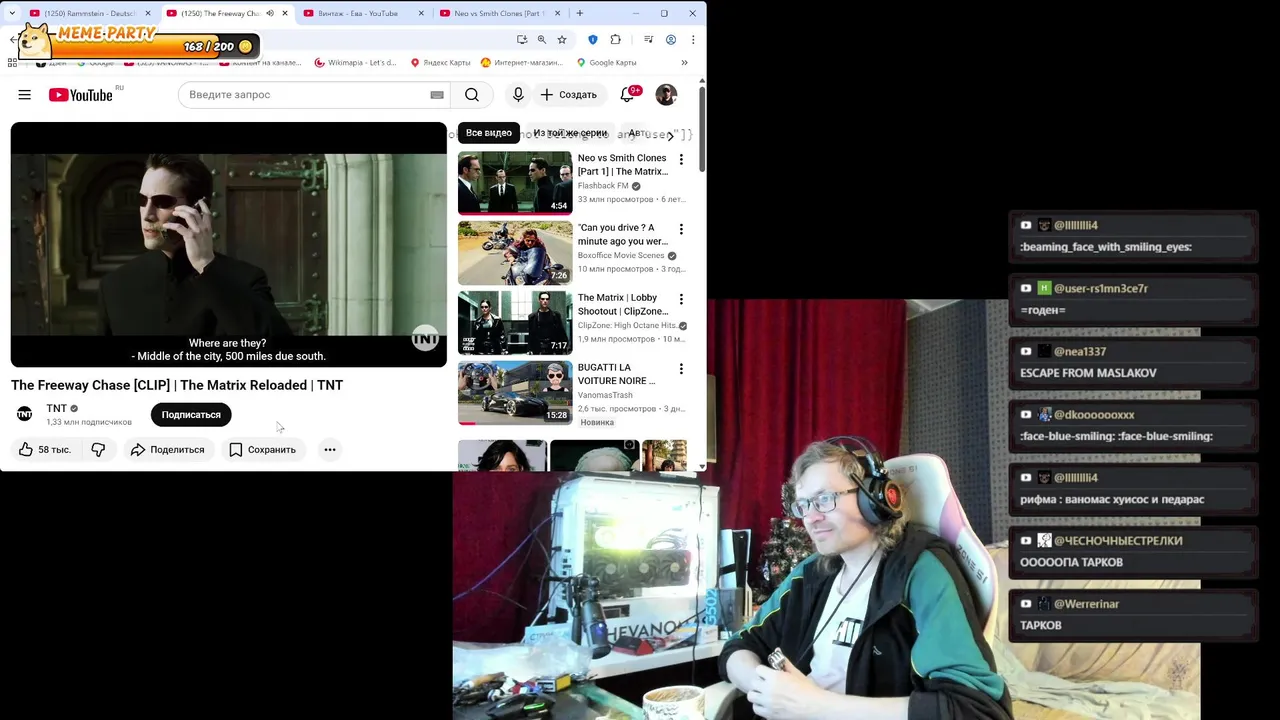This screenshot has height=720, width=1280.
Task: Open options for Neo vs Smith Clones video
Action: tap(681, 160)
